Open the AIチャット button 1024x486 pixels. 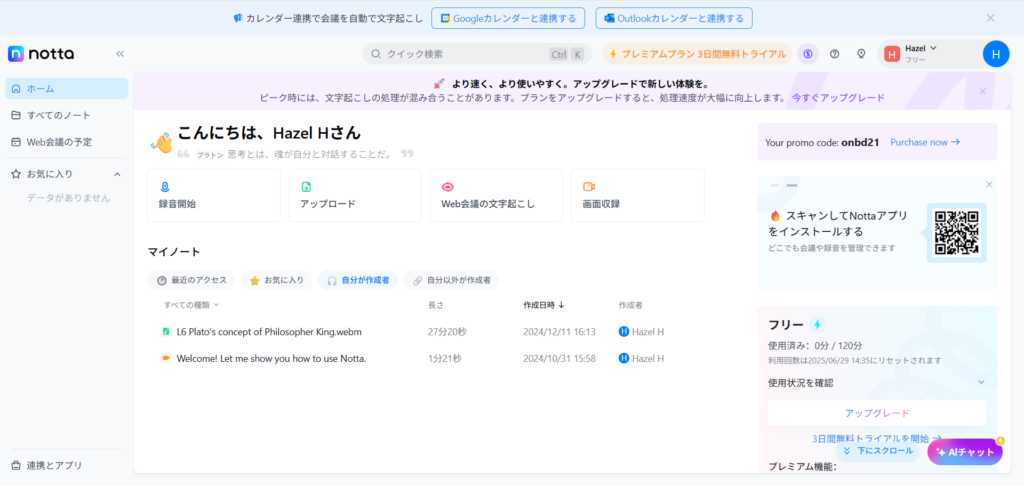coord(965,452)
